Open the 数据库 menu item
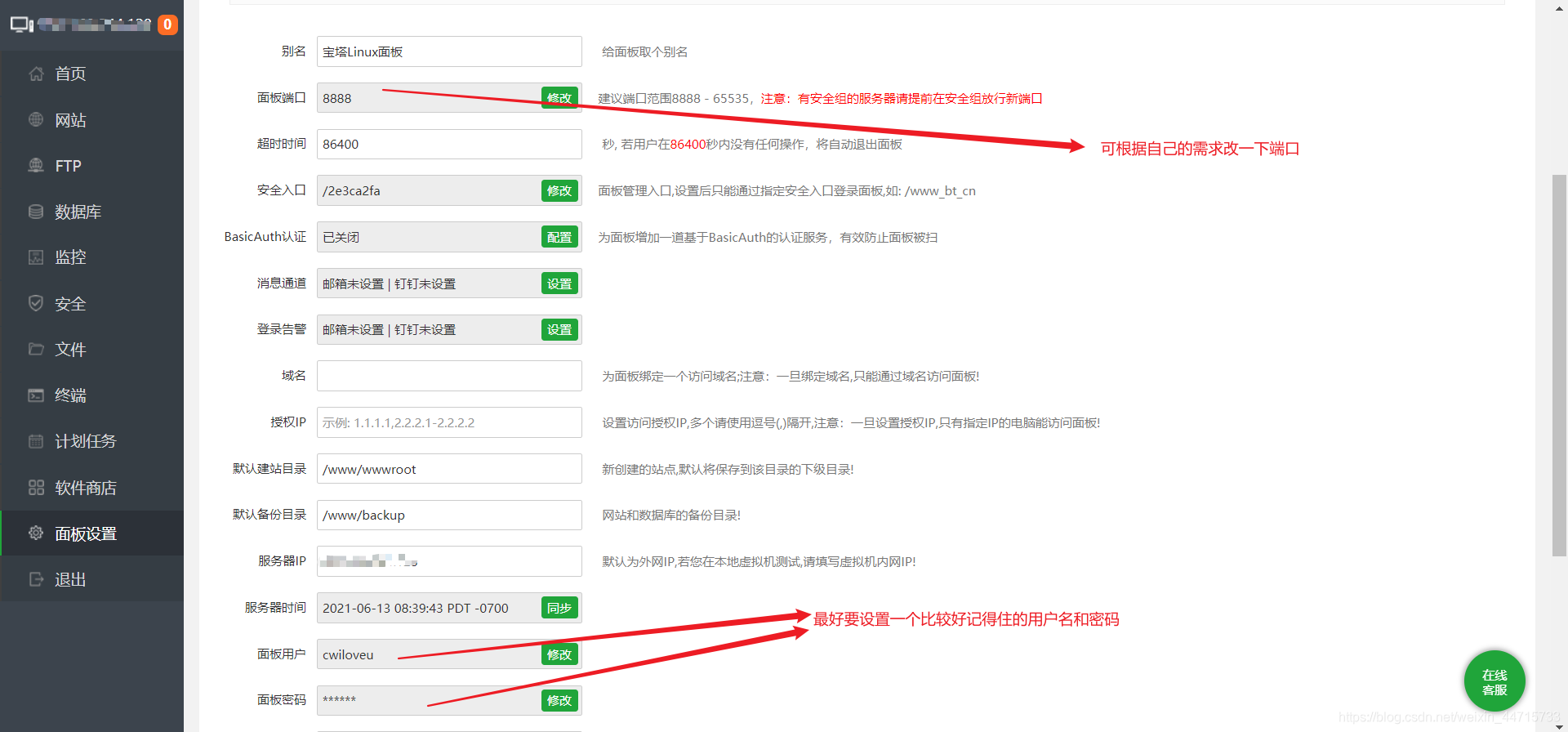The image size is (1568, 732). point(92,212)
